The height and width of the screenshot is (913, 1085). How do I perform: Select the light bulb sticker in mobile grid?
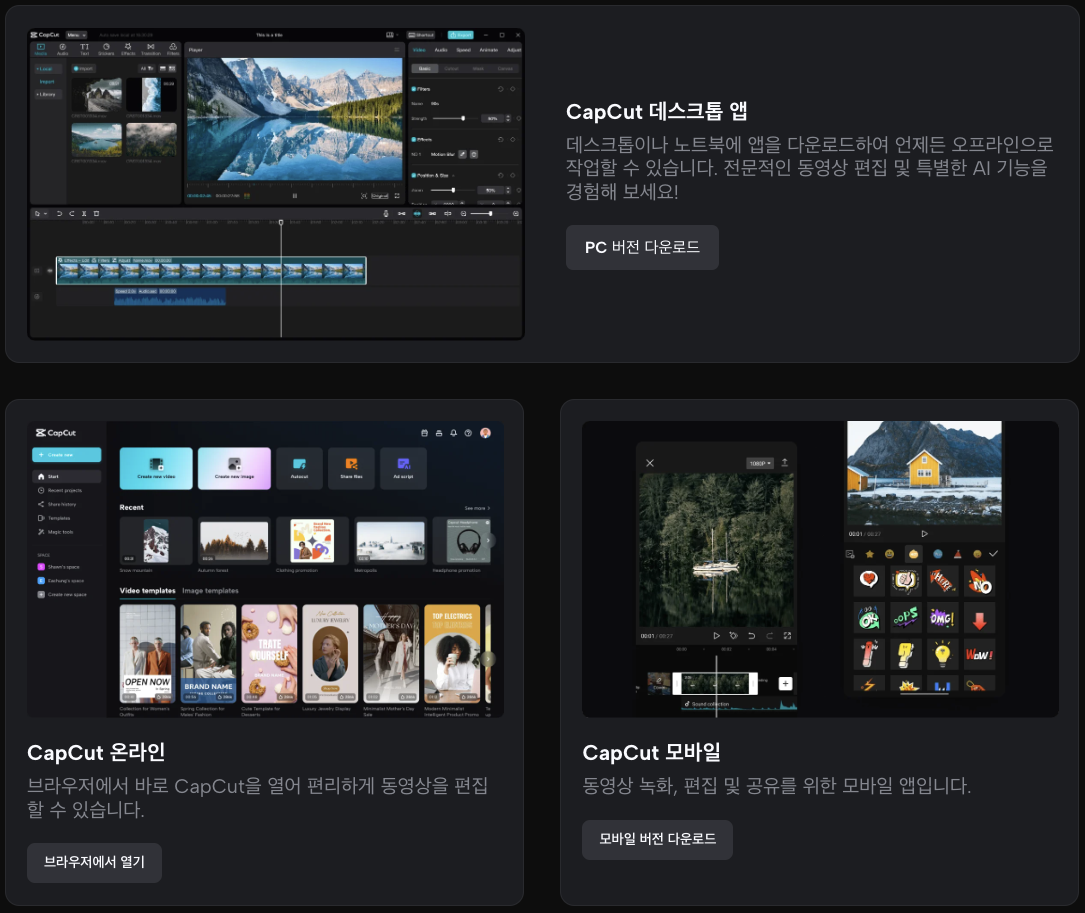[942, 653]
